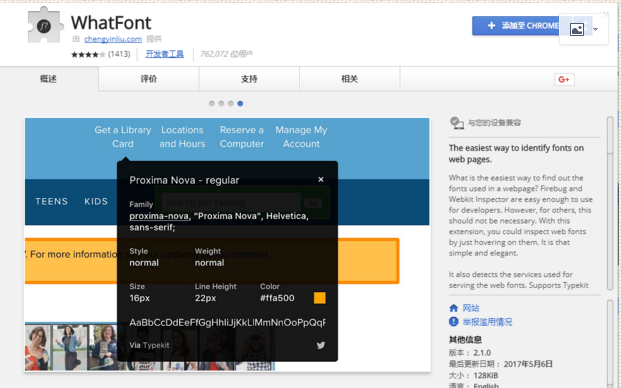
Task: Click the Search our catalog field
Action: pos(230,203)
